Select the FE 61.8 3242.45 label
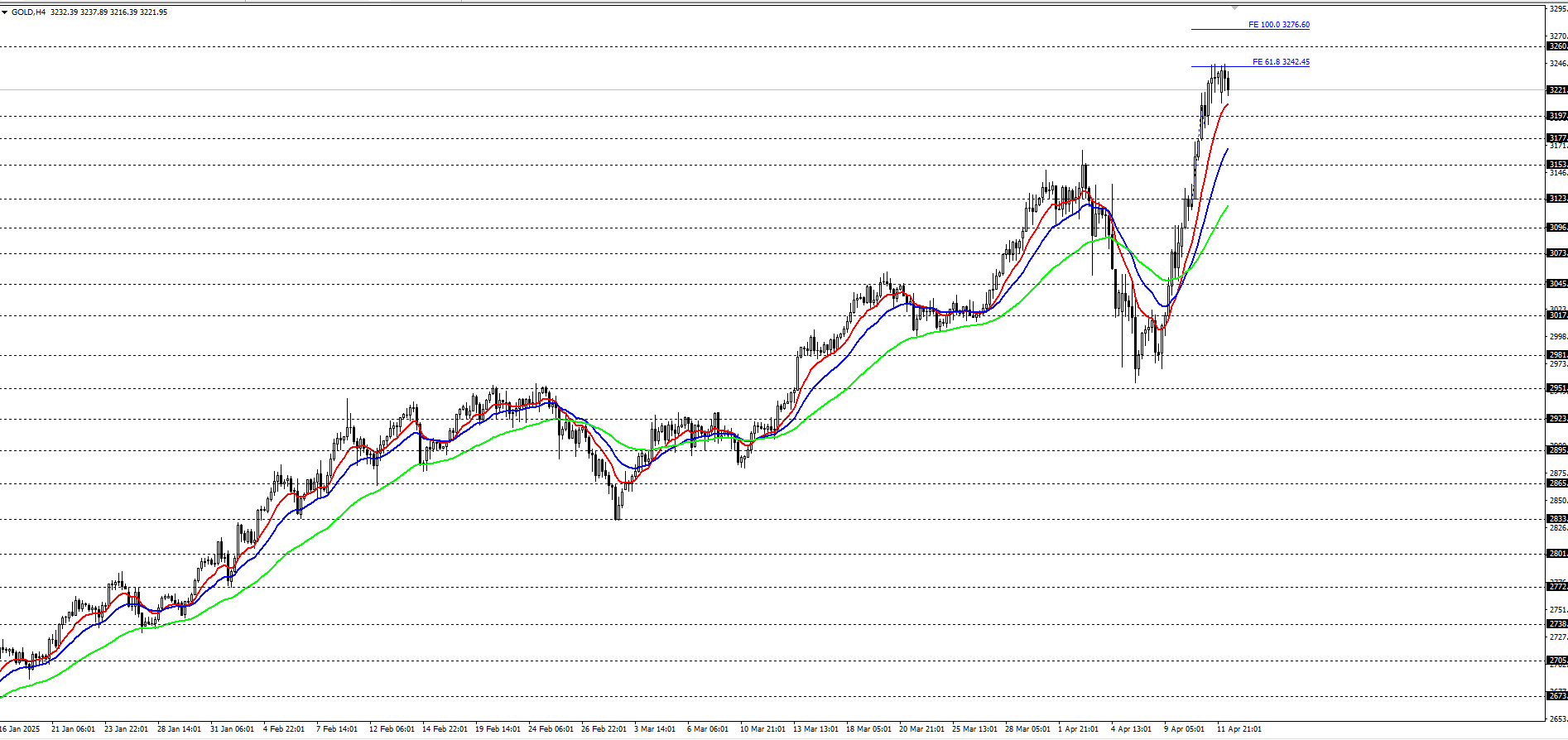This screenshot has height=740, width=1568. click(1281, 62)
